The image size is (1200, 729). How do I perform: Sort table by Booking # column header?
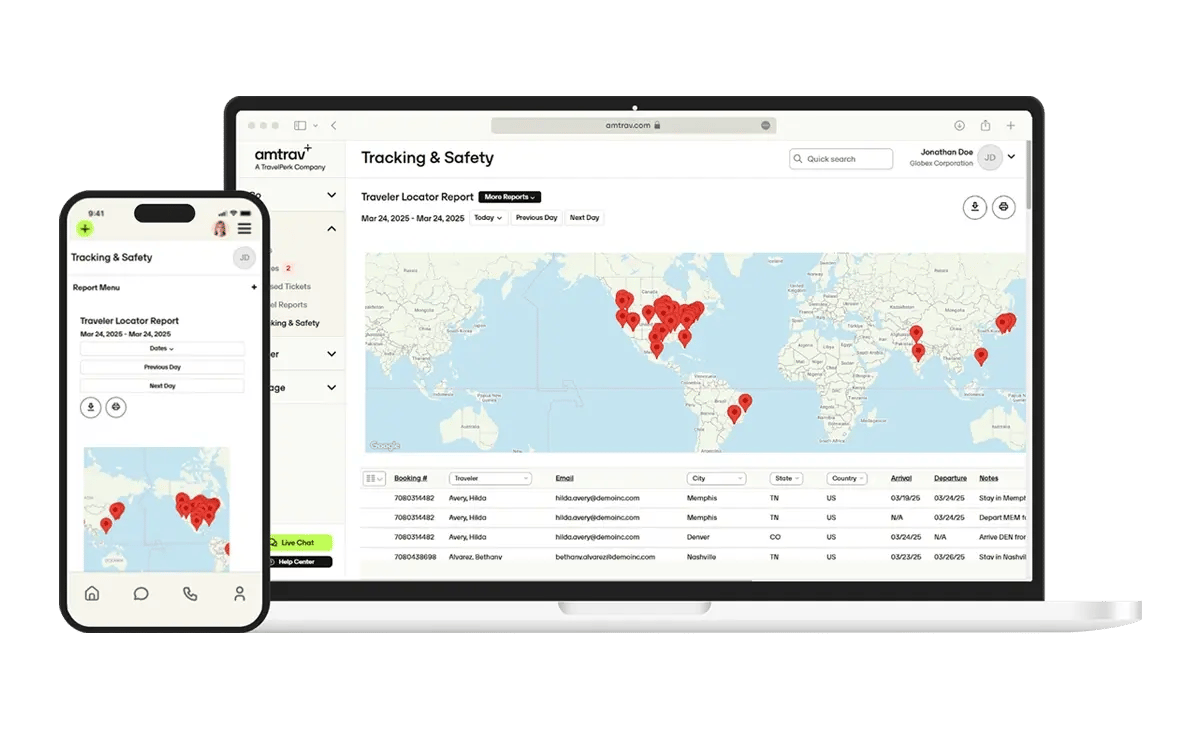tap(410, 478)
